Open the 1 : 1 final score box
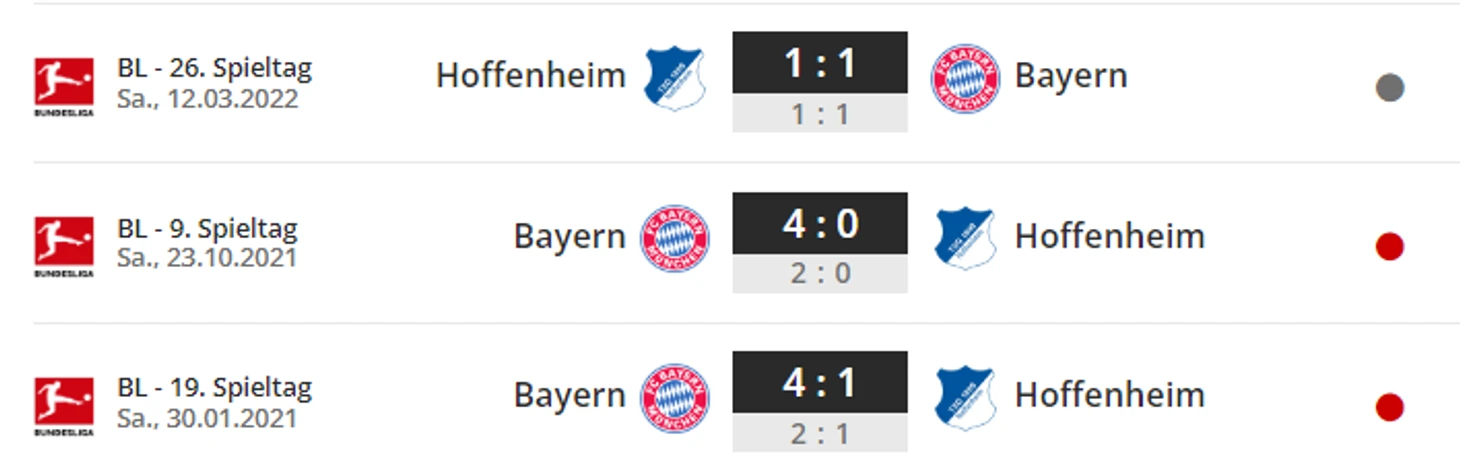 point(820,63)
